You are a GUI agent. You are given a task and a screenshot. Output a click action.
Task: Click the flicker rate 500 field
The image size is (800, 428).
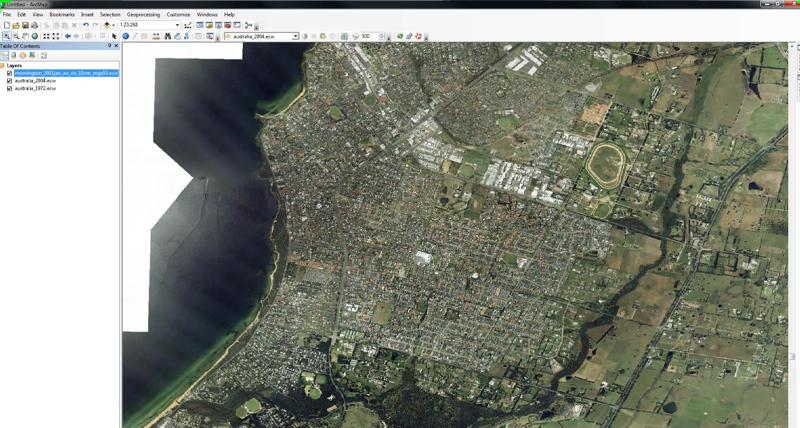369,36
